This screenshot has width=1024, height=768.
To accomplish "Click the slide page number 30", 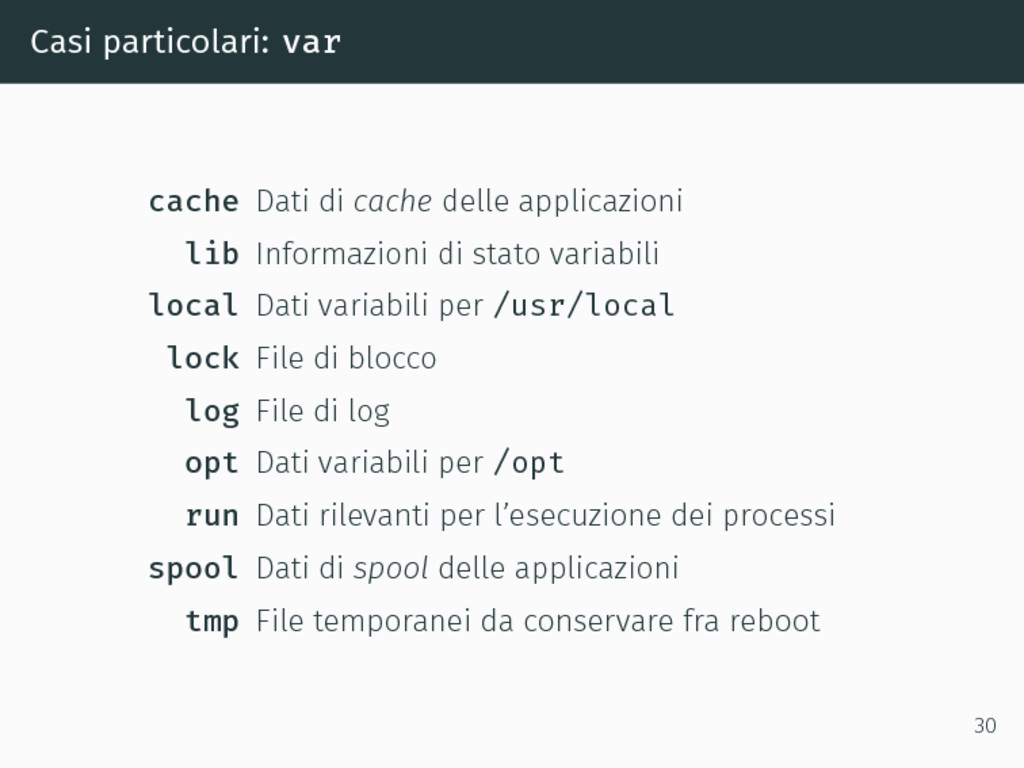I will (x=985, y=726).
